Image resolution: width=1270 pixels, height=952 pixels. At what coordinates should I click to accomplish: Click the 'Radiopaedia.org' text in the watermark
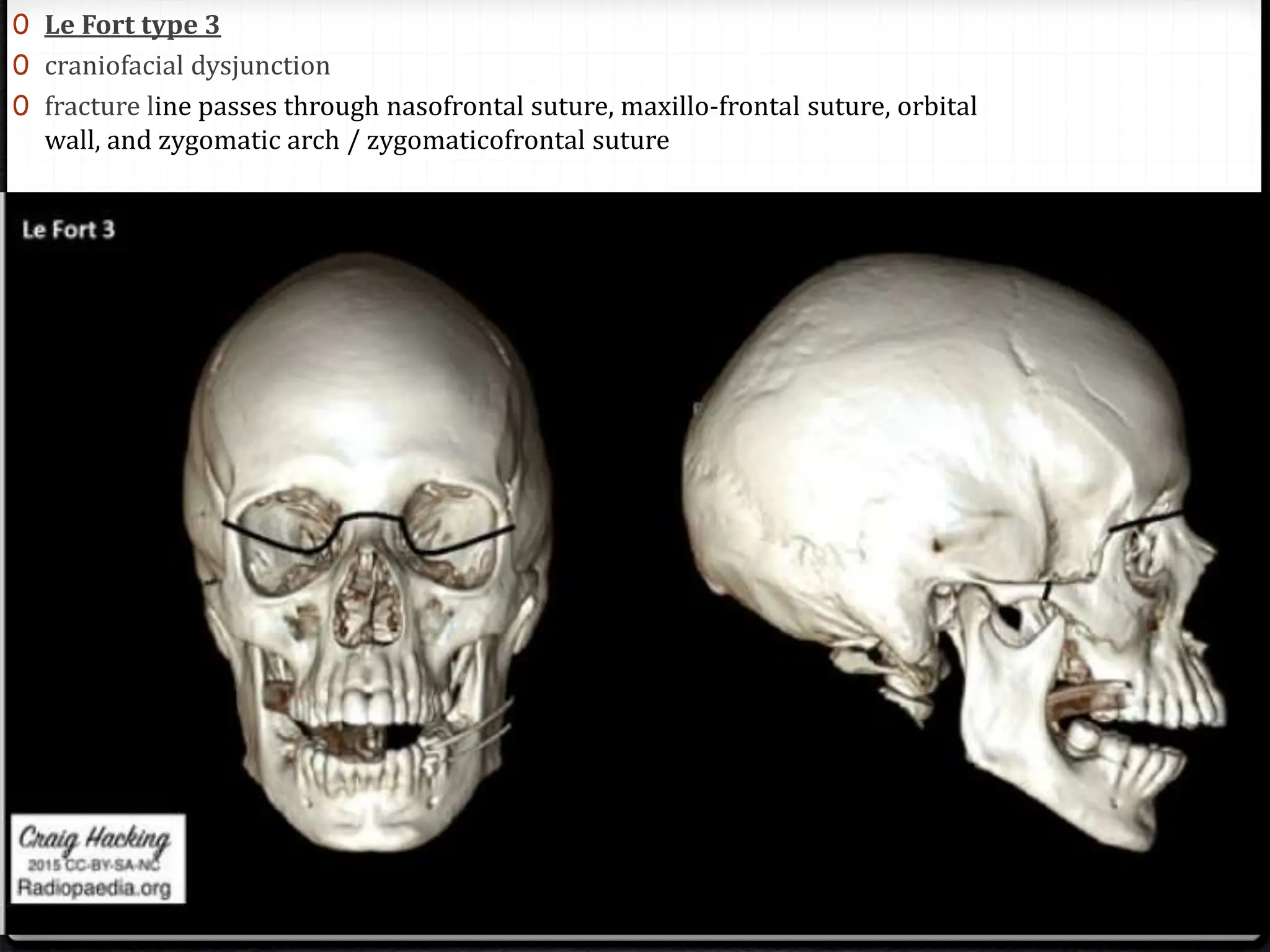[94, 888]
